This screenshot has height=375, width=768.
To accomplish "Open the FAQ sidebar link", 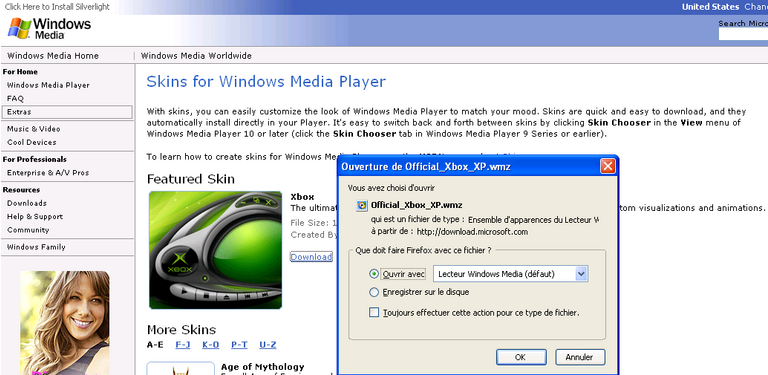I will pyautogui.click(x=15, y=98).
